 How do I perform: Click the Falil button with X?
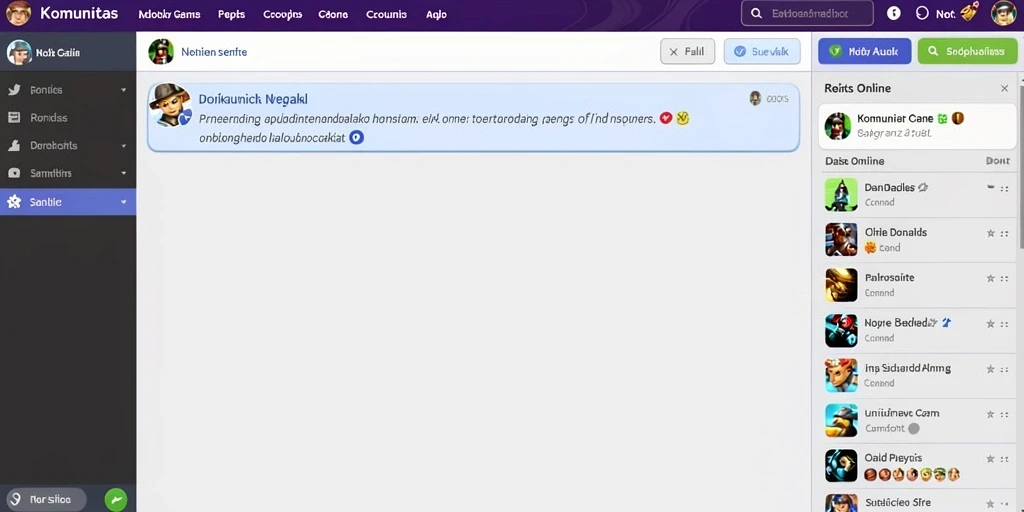point(688,51)
